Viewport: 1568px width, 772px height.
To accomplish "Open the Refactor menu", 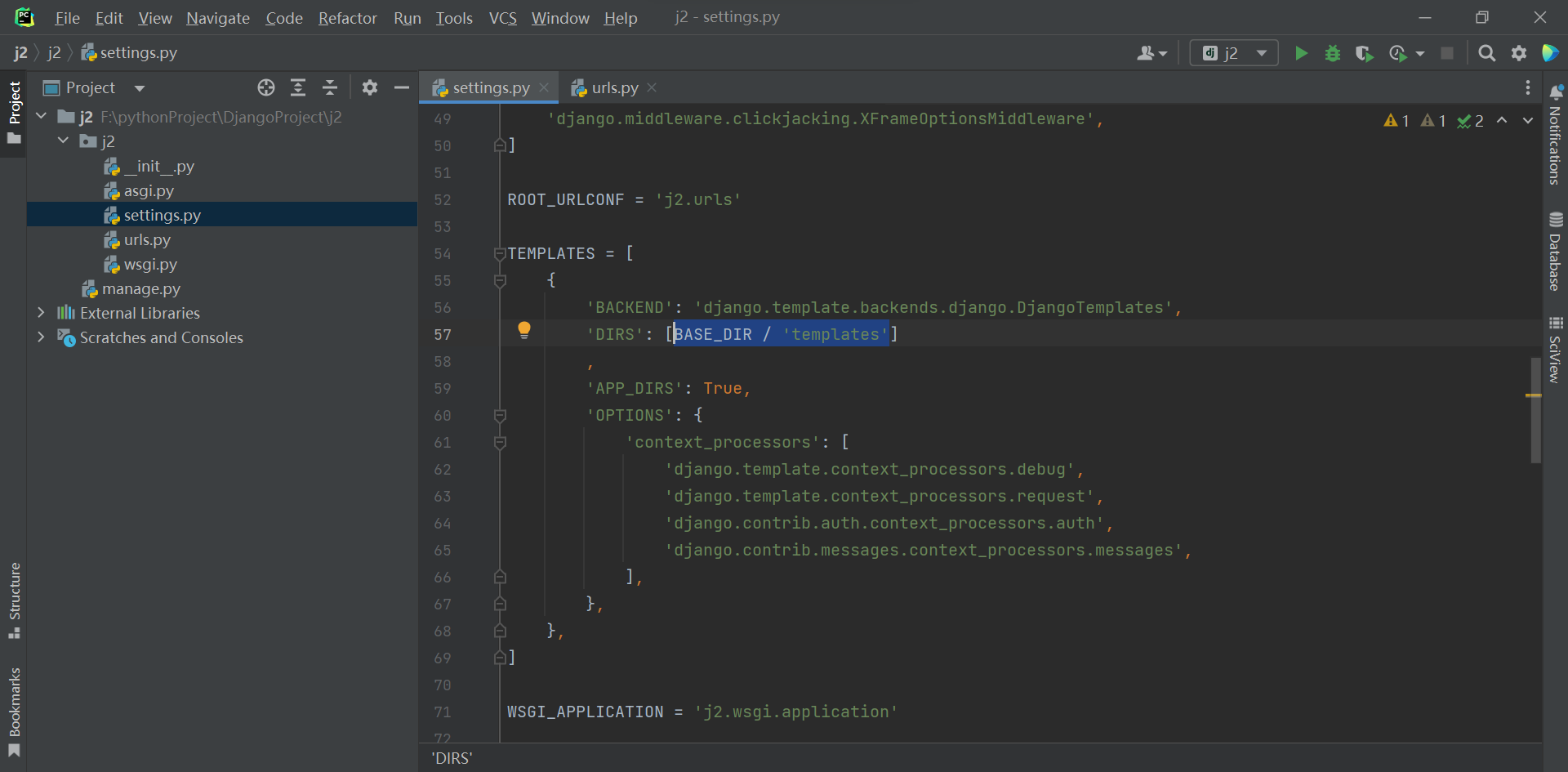I will (347, 18).
